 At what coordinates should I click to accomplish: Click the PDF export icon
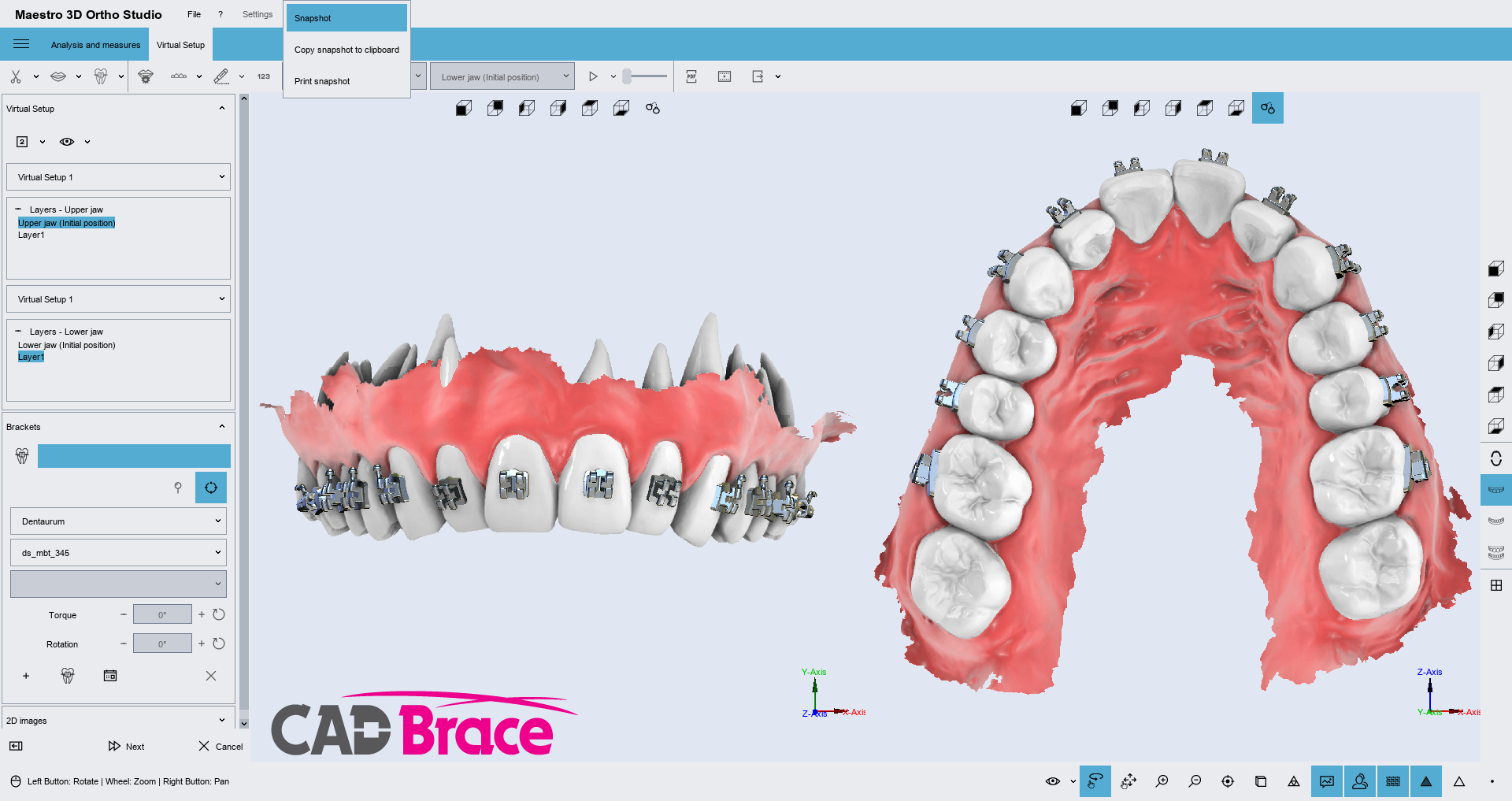pos(691,76)
